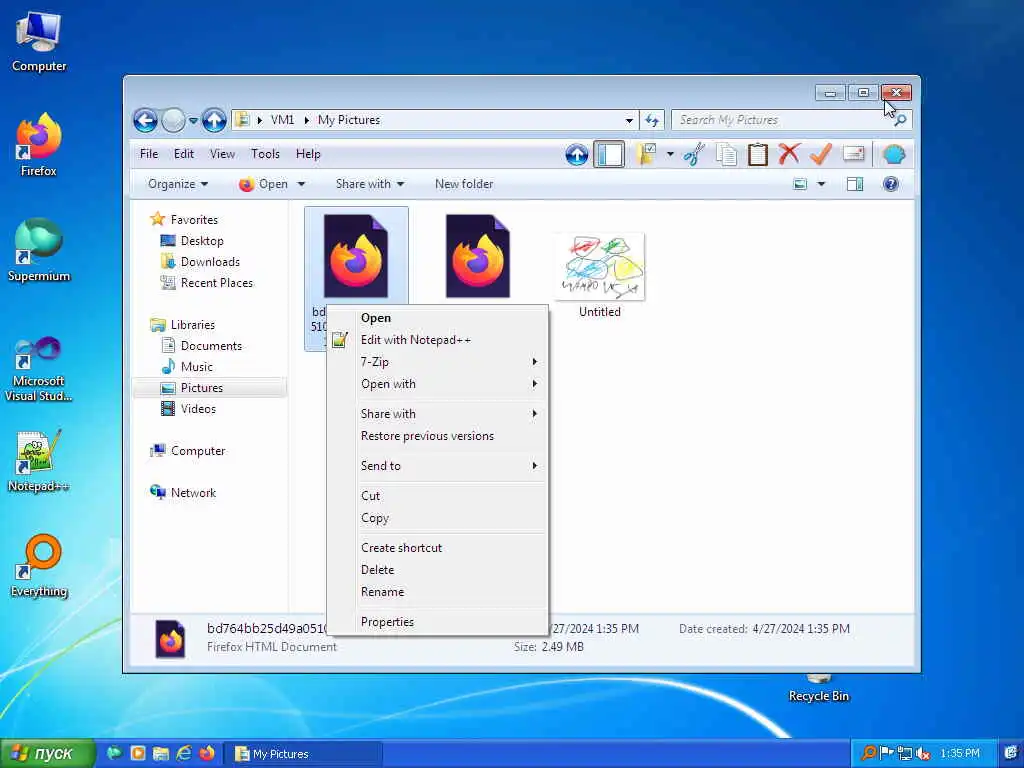Click the email envelope toolbar icon

pyautogui.click(x=854, y=154)
